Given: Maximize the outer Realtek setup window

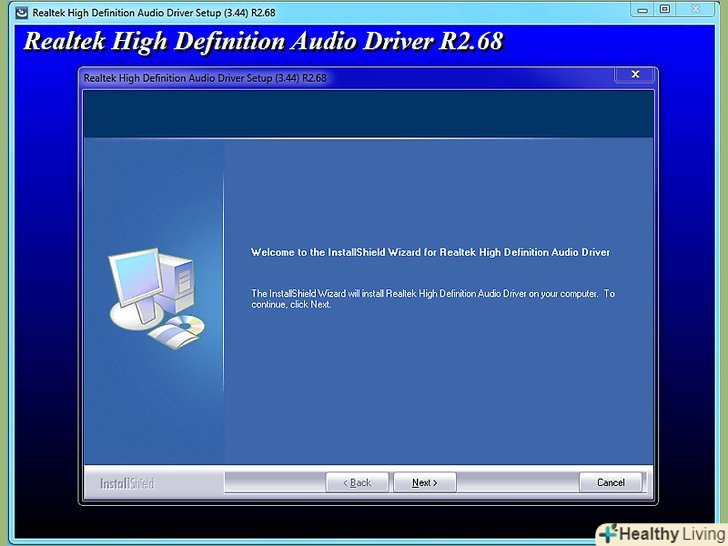Looking at the screenshot, I should point(665,9).
